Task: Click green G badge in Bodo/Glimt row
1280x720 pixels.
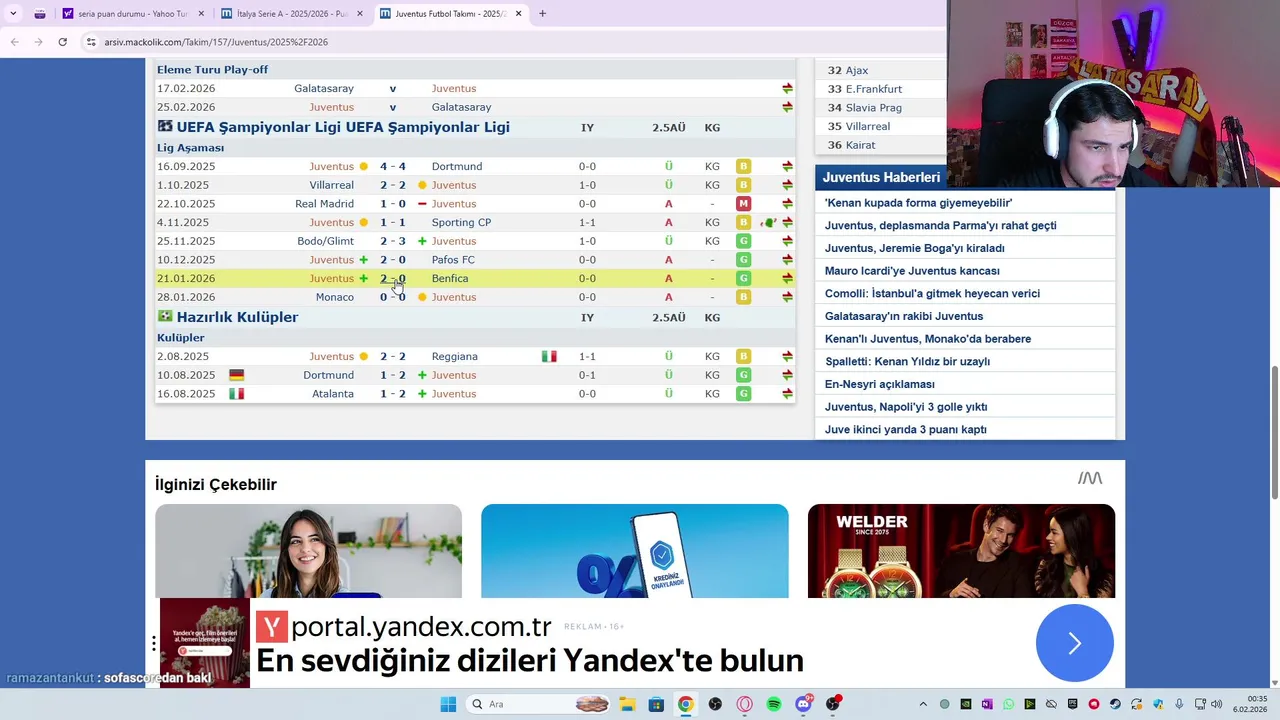Action: point(743,241)
